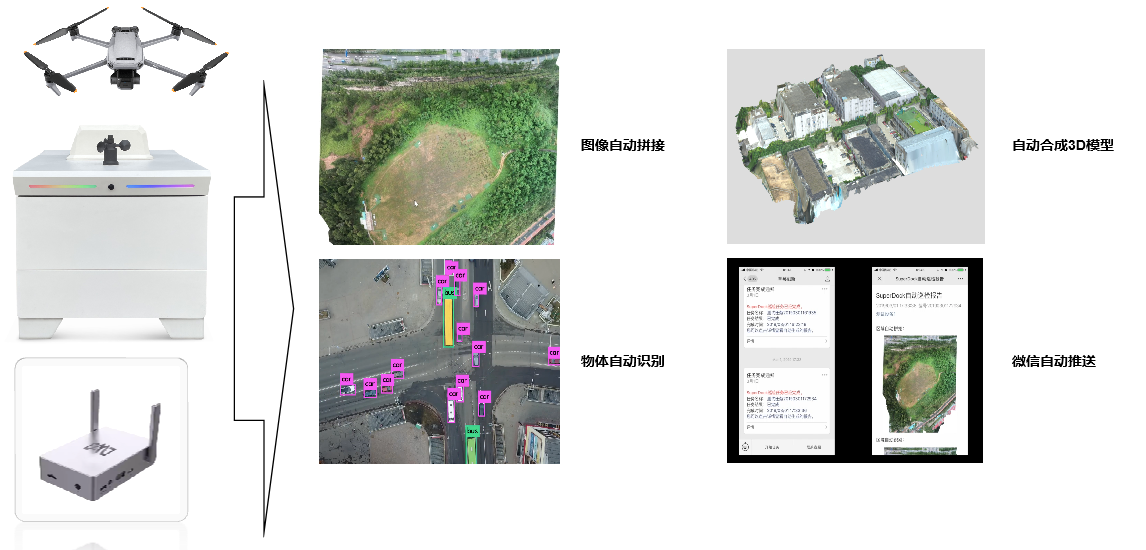This screenshot has width=1146, height=550.
Task: Expand the details chevron on second message card
Action: pos(826,426)
